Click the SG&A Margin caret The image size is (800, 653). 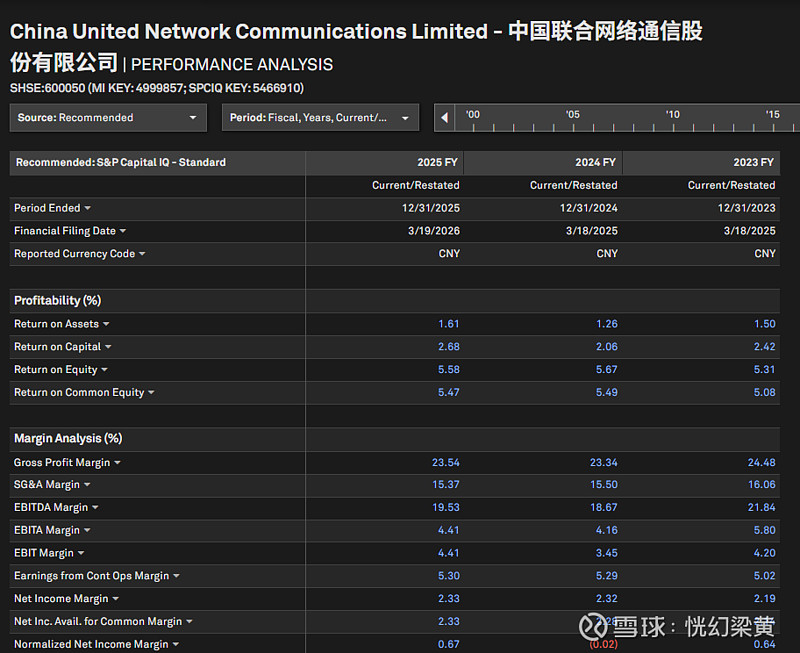coord(87,485)
